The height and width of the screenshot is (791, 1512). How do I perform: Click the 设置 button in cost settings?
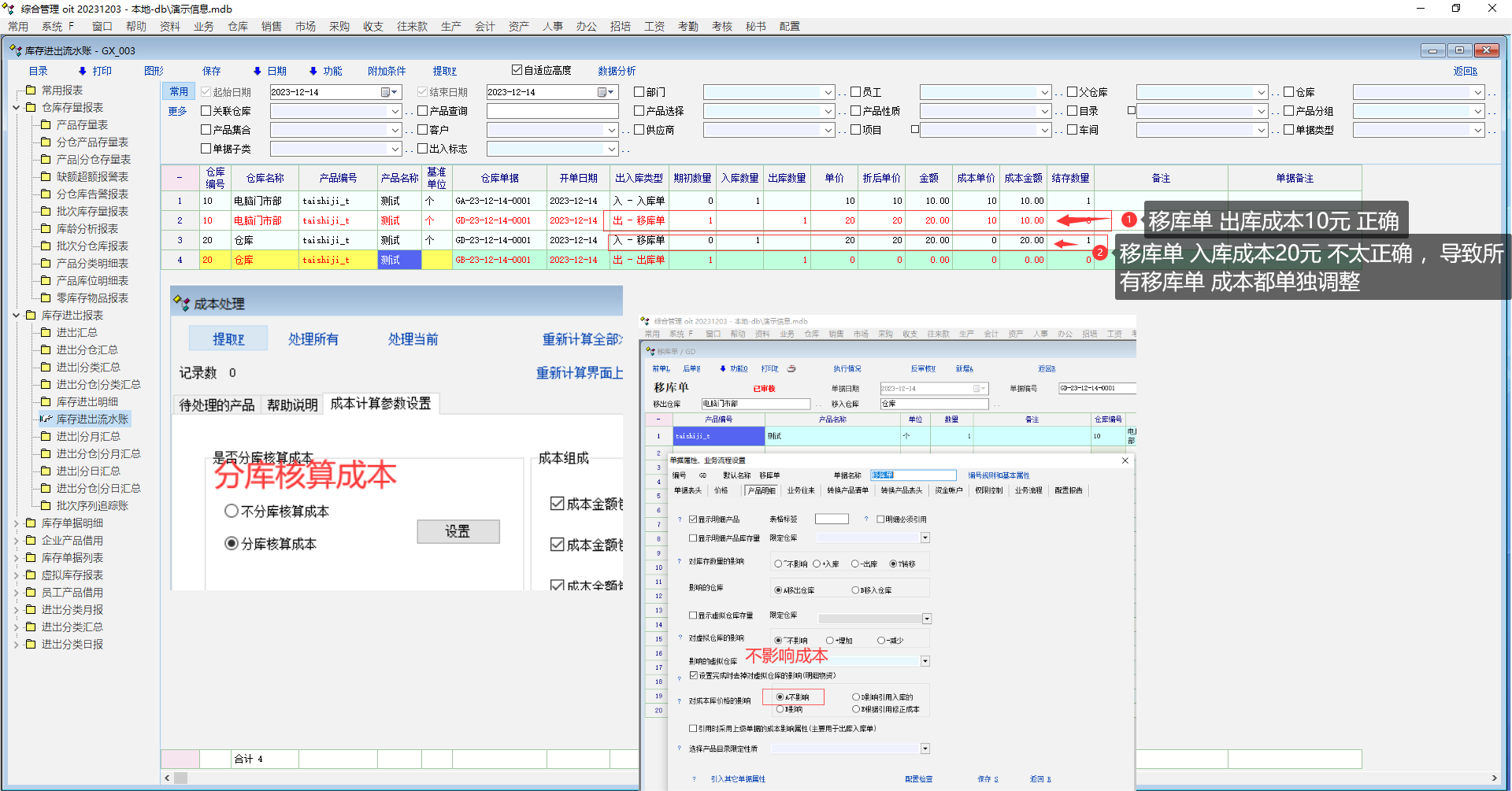coord(458,531)
